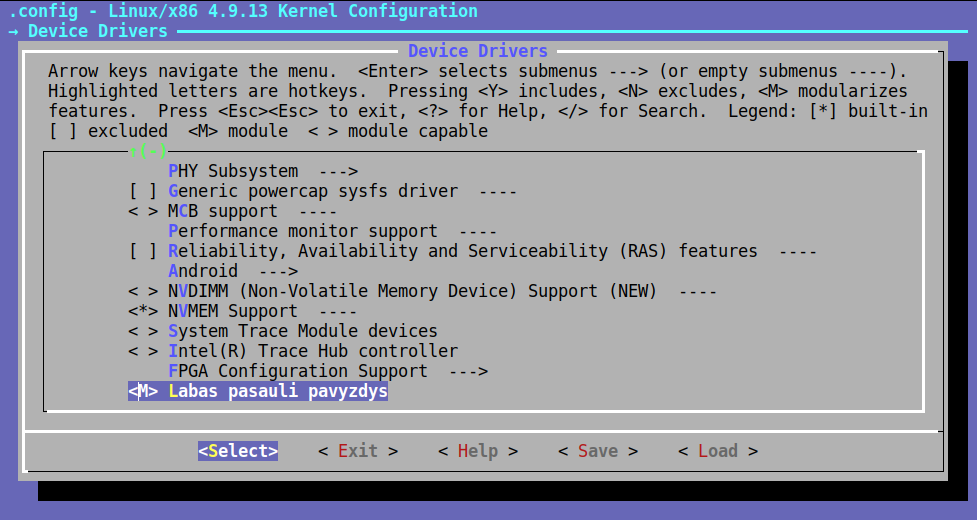Toggle the Generic powercap sysfs driver checkbox

[143, 191]
